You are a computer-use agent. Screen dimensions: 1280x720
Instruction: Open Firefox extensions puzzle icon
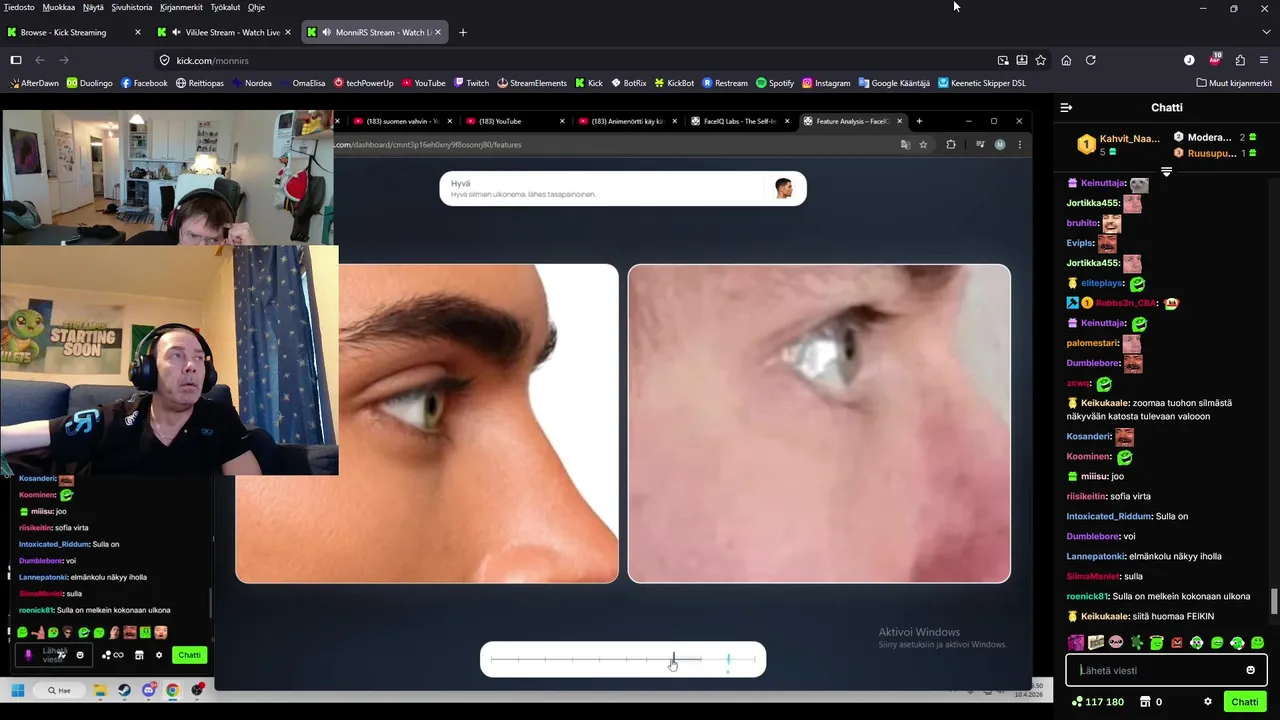click(1240, 60)
